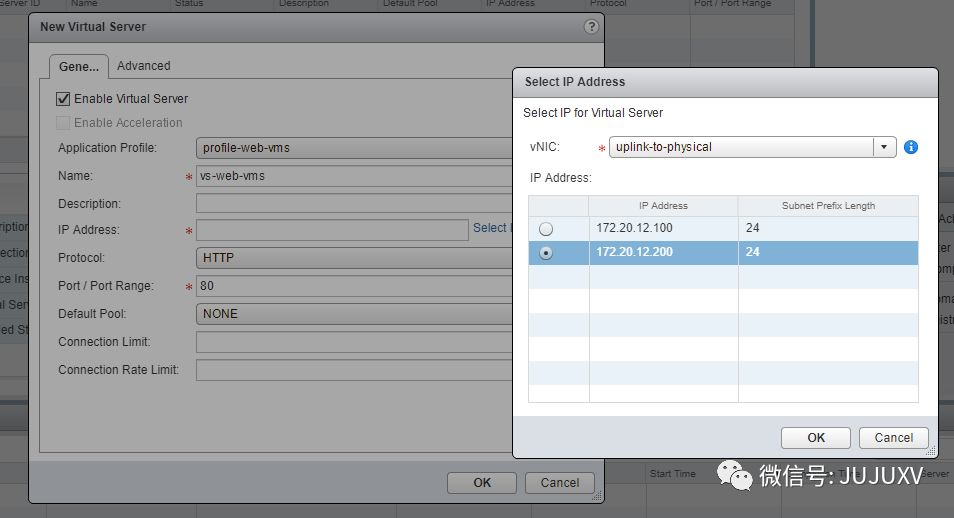Select radio button for 172.20.12.100
Viewport: 954px width, 518px height.
pyautogui.click(x=546, y=229)
